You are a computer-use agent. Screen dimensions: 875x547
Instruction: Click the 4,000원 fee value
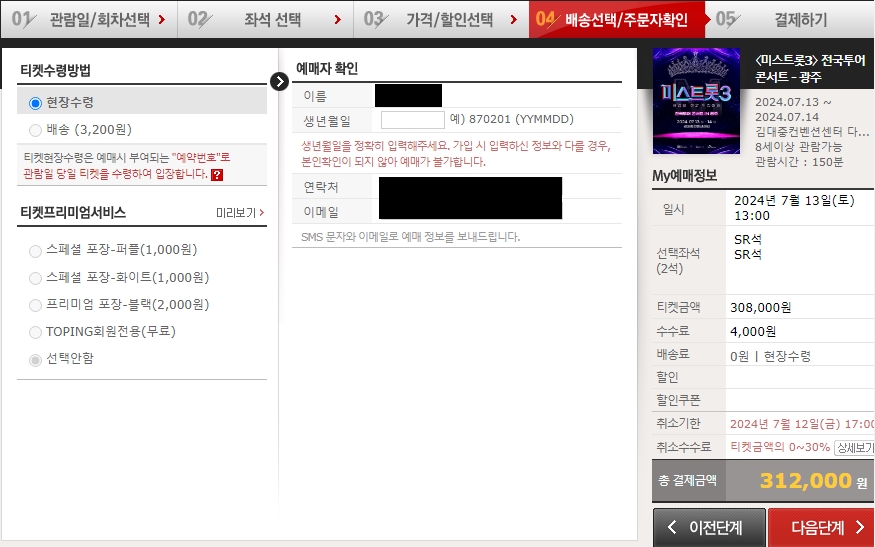pos(753,332)
